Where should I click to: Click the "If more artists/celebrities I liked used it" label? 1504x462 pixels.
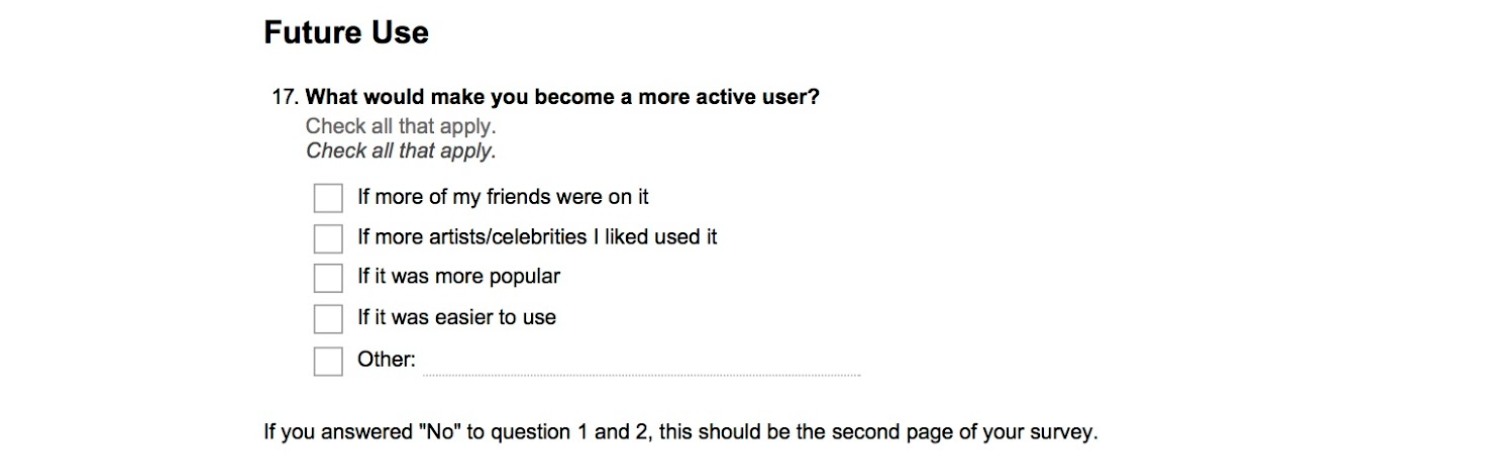(x=537, y=237)
